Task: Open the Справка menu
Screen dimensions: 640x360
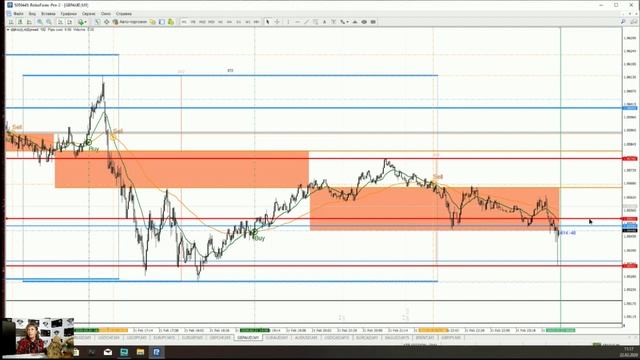Action: pyautogui.click(x=124, y=13)
